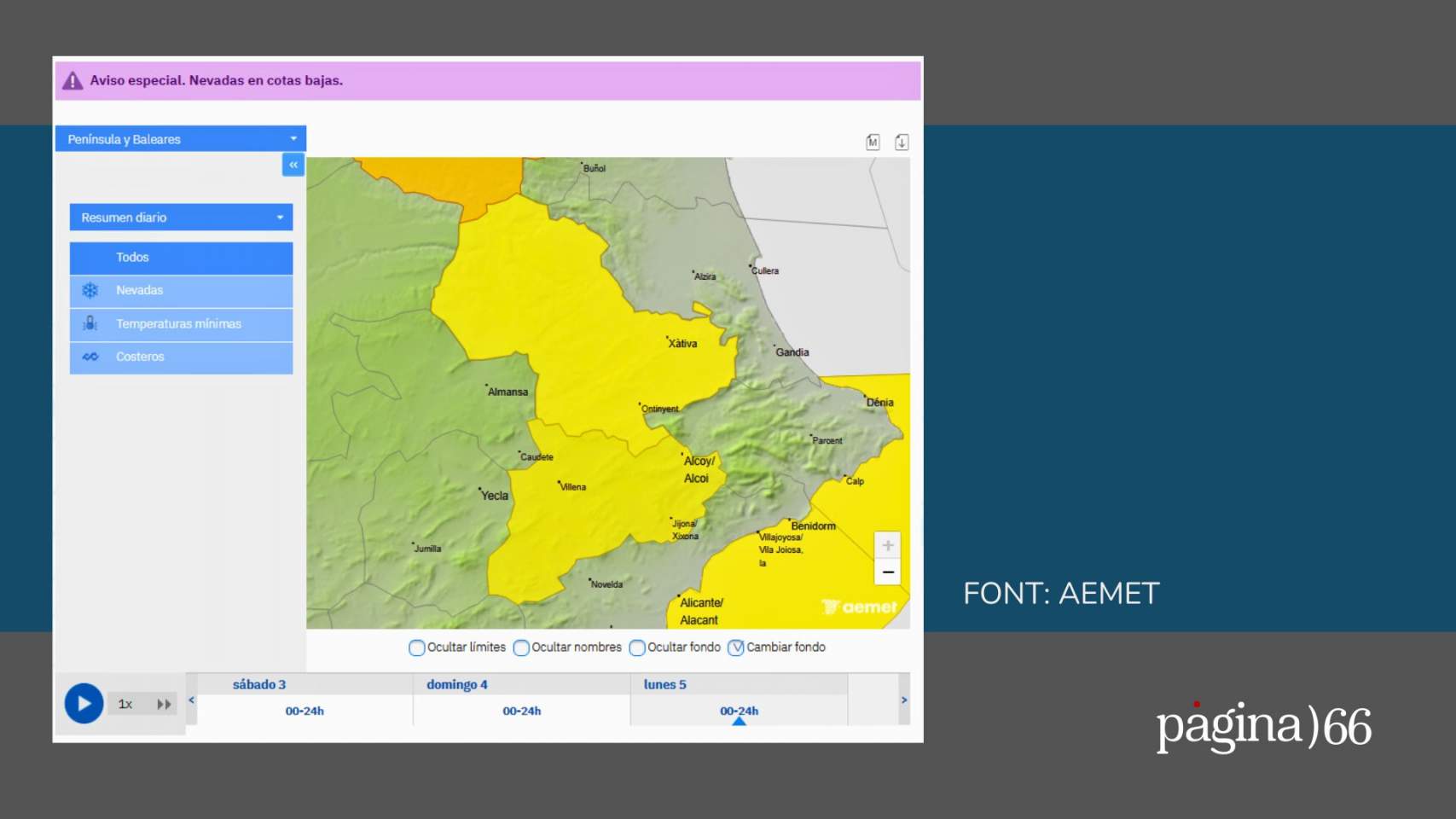Enable the Ocultar límites checkbox
Viewport: 1456px width, 819px height.
pos(417,648)
